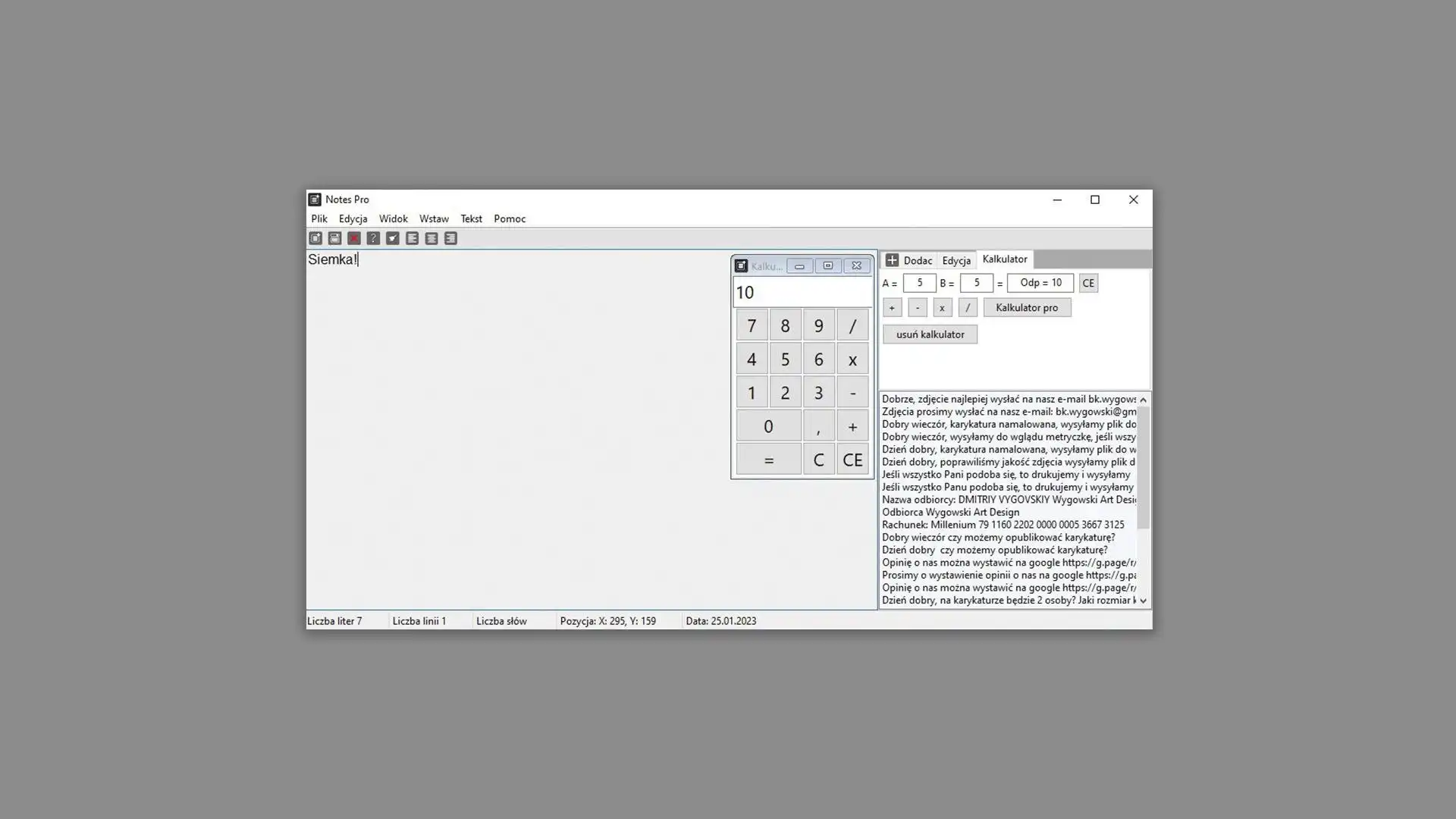The image size is (1456, 819).
Task: Click the 'usuń kalkulator' button
Action: point(929,334)
